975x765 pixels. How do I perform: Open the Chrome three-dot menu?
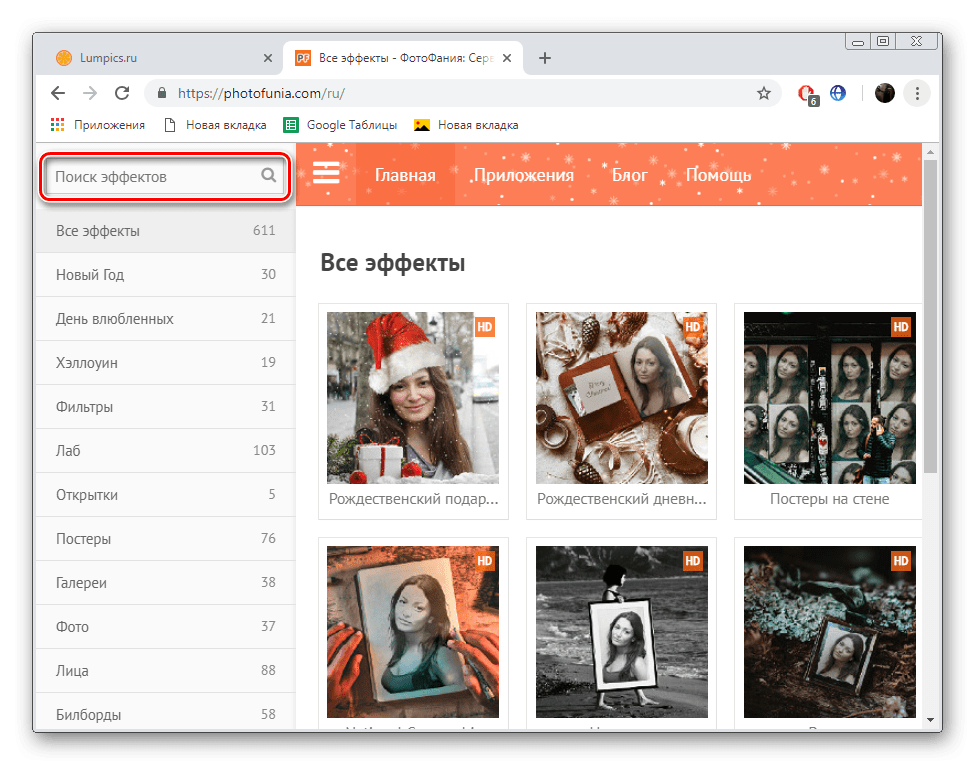point(917,93)
